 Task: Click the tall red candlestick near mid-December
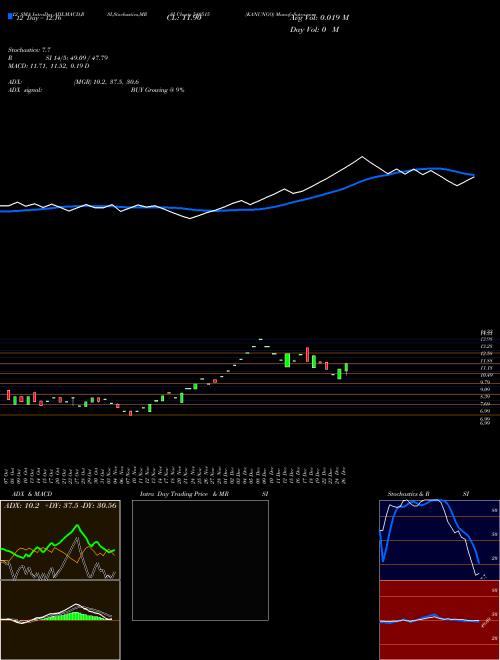[x=307, y=354]
